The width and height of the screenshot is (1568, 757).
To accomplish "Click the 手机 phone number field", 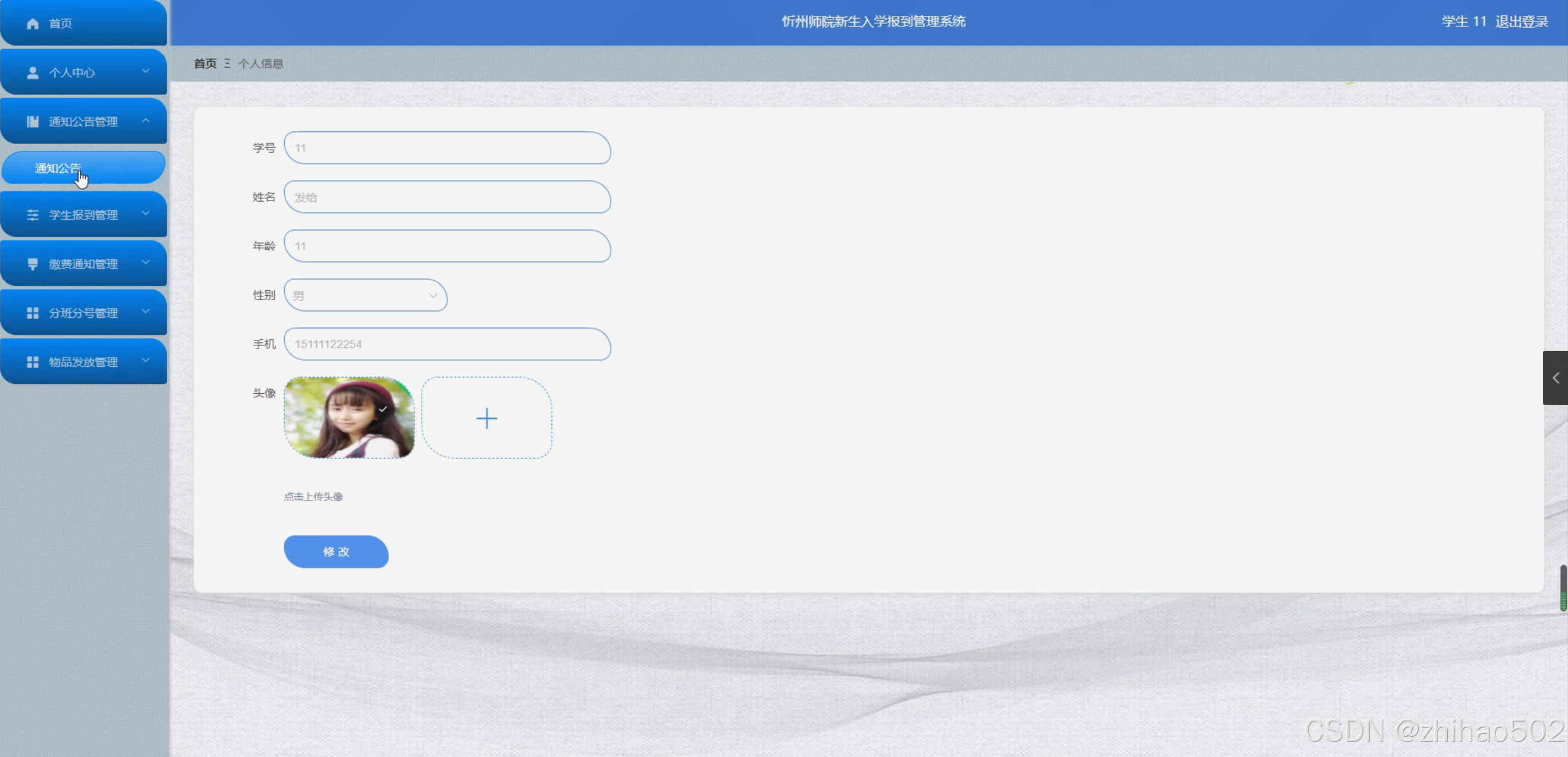I will click(447, 344).
